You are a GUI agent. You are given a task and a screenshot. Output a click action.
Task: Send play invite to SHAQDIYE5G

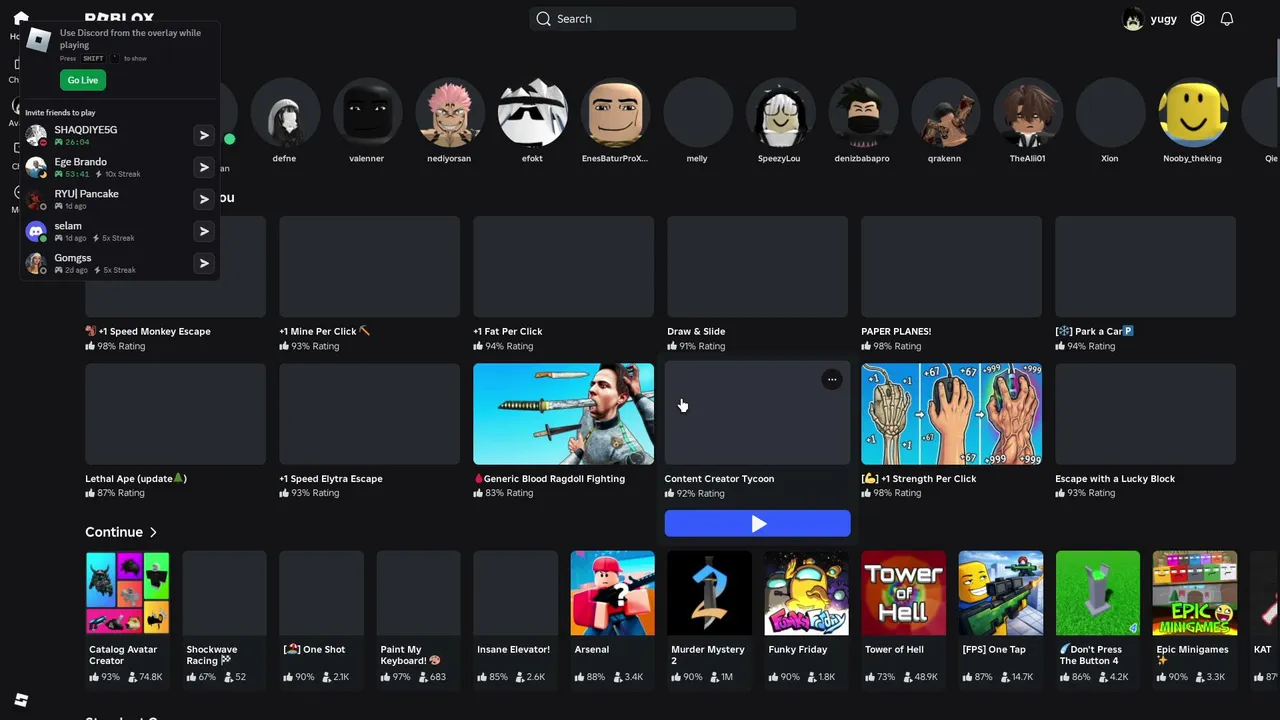click(x=204, y=135)
